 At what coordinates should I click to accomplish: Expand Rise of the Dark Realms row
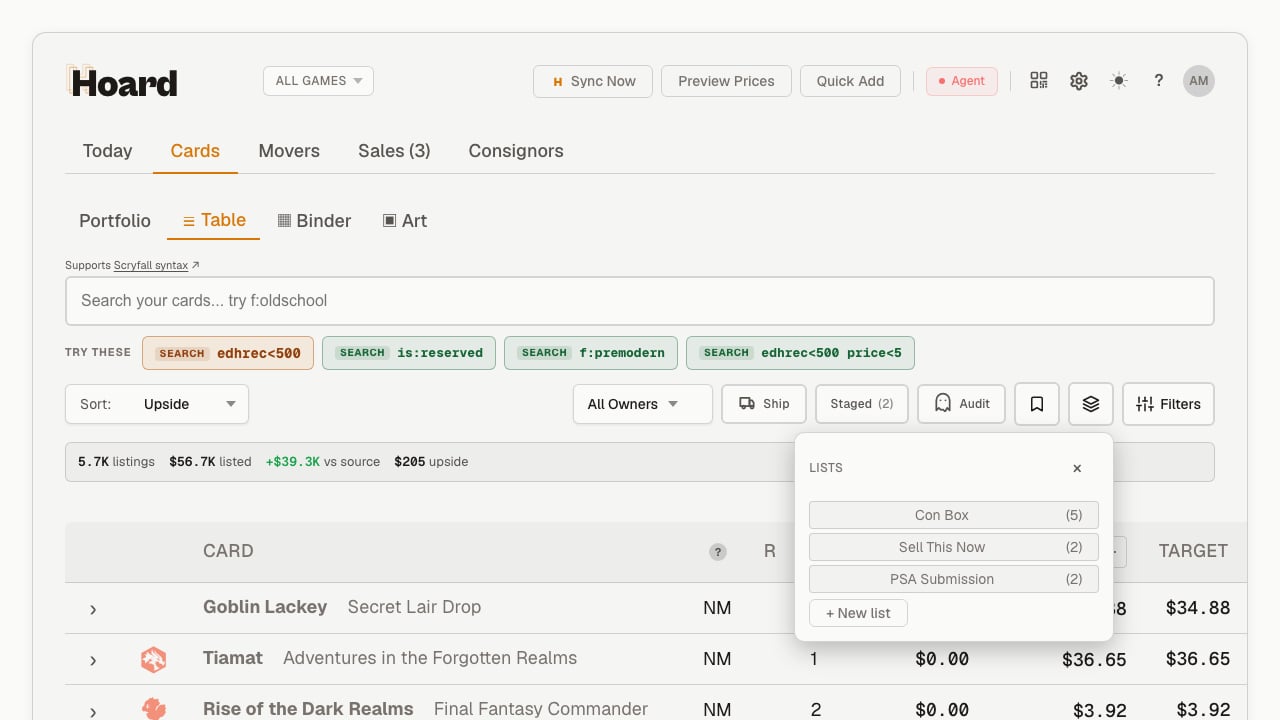tap(93, 711)
